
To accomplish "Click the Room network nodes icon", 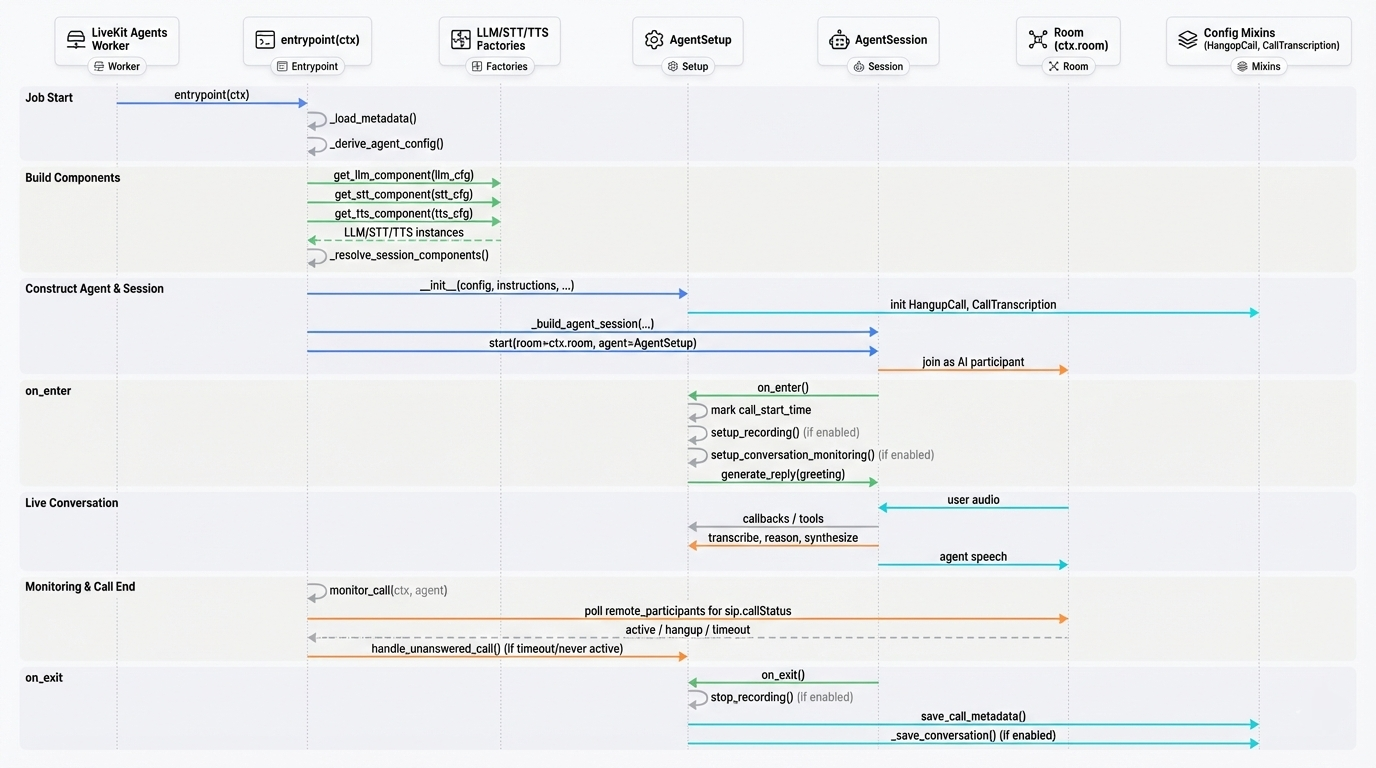I will (x=1038, y=40).
